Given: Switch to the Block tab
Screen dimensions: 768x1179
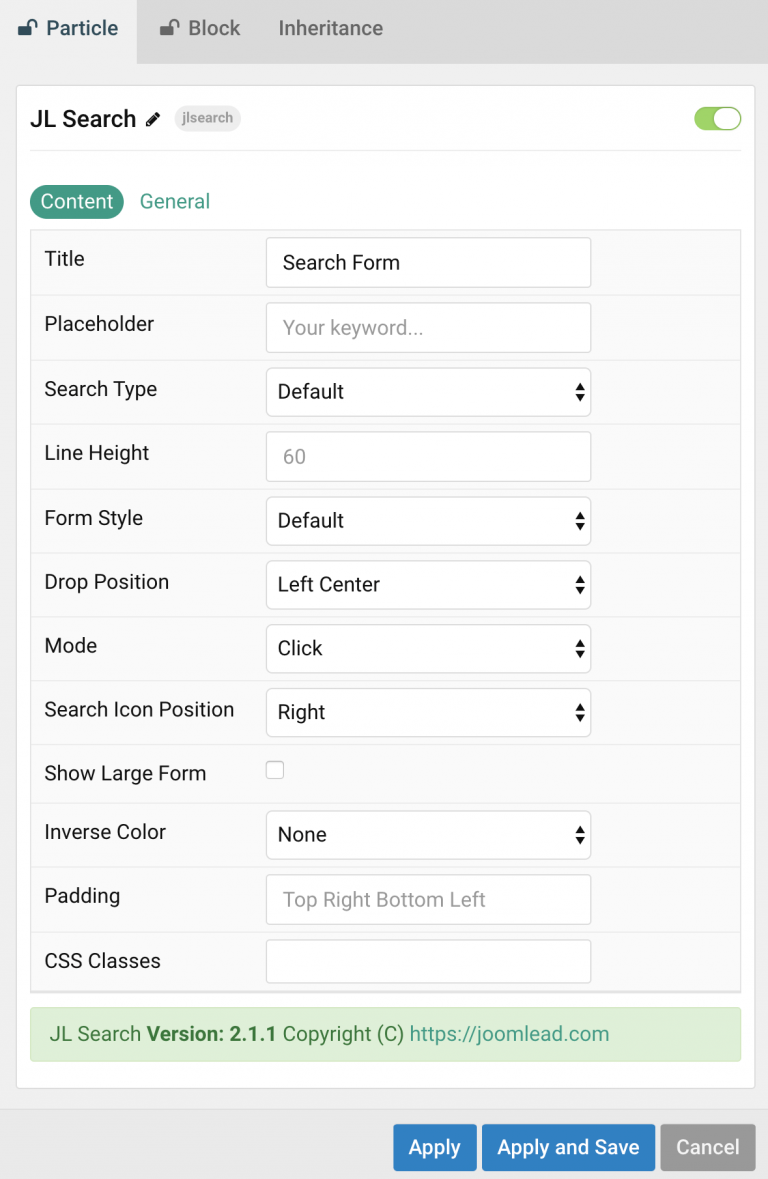Looking at the screenshot, I should tap(213, 28).
